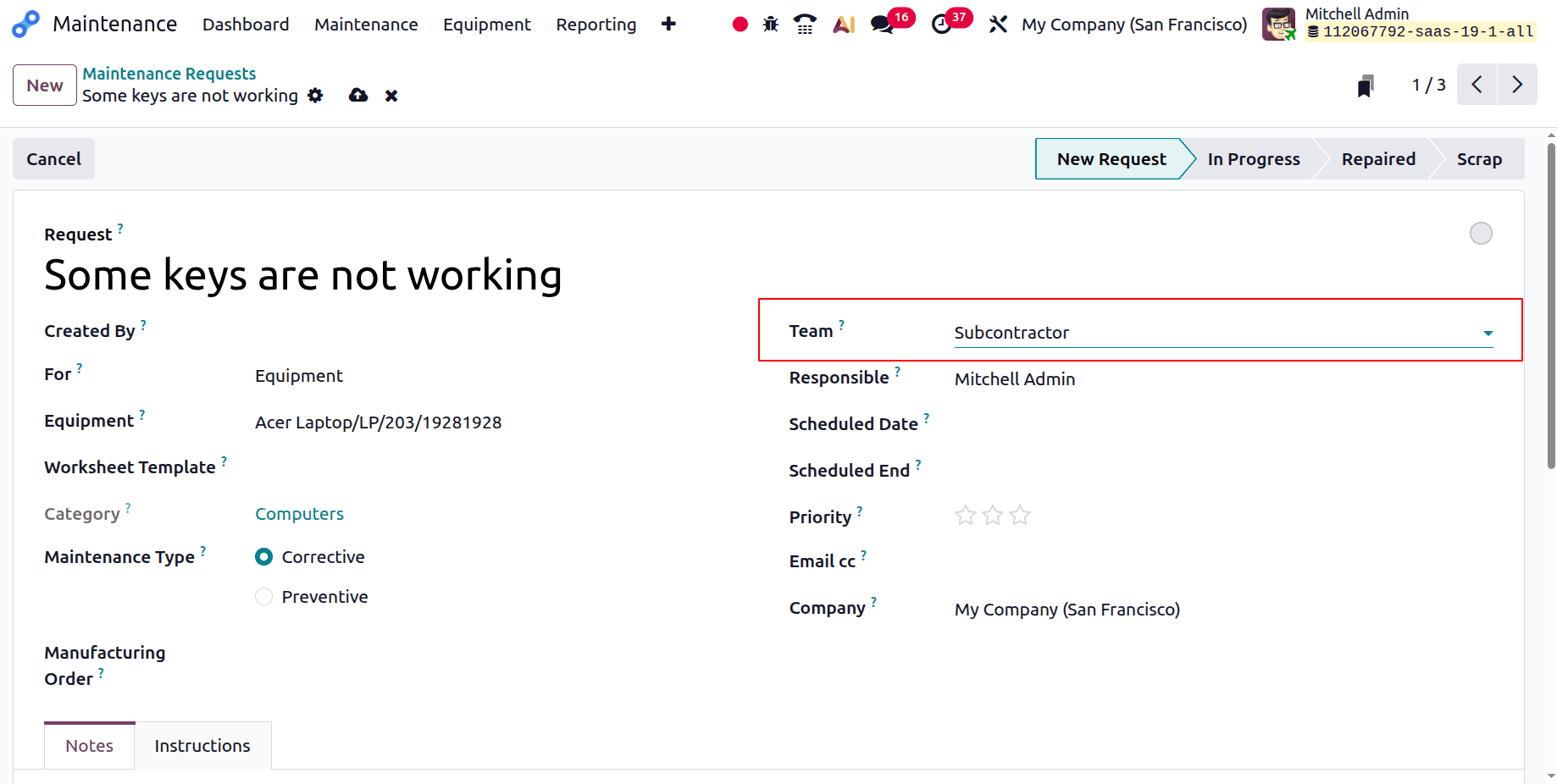The image size is (1557, 784).
Task: Switch to the Instructions tab
Action: click(x=202, y=745)
